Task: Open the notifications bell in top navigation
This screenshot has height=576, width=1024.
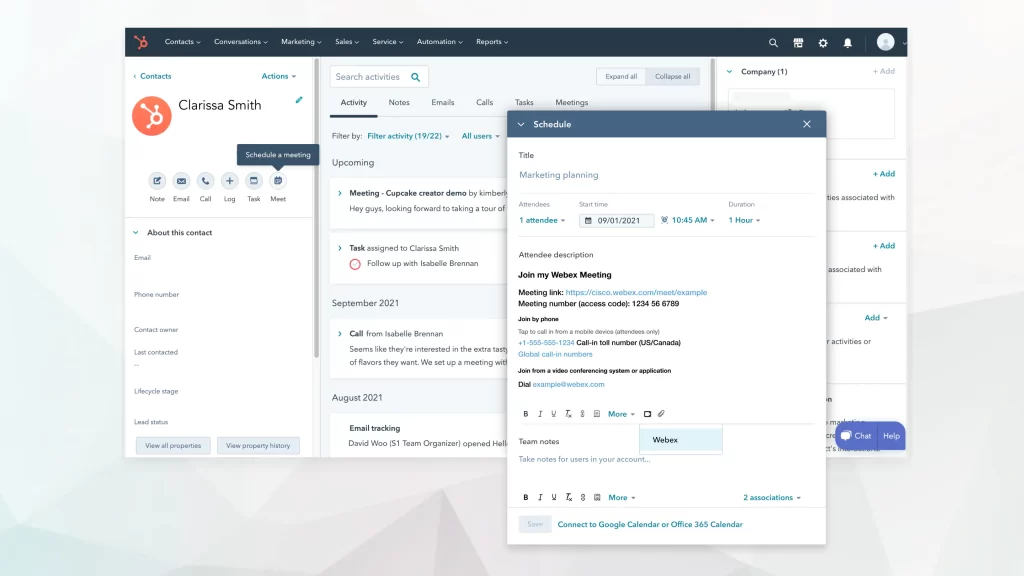Action: coord(848,43)
